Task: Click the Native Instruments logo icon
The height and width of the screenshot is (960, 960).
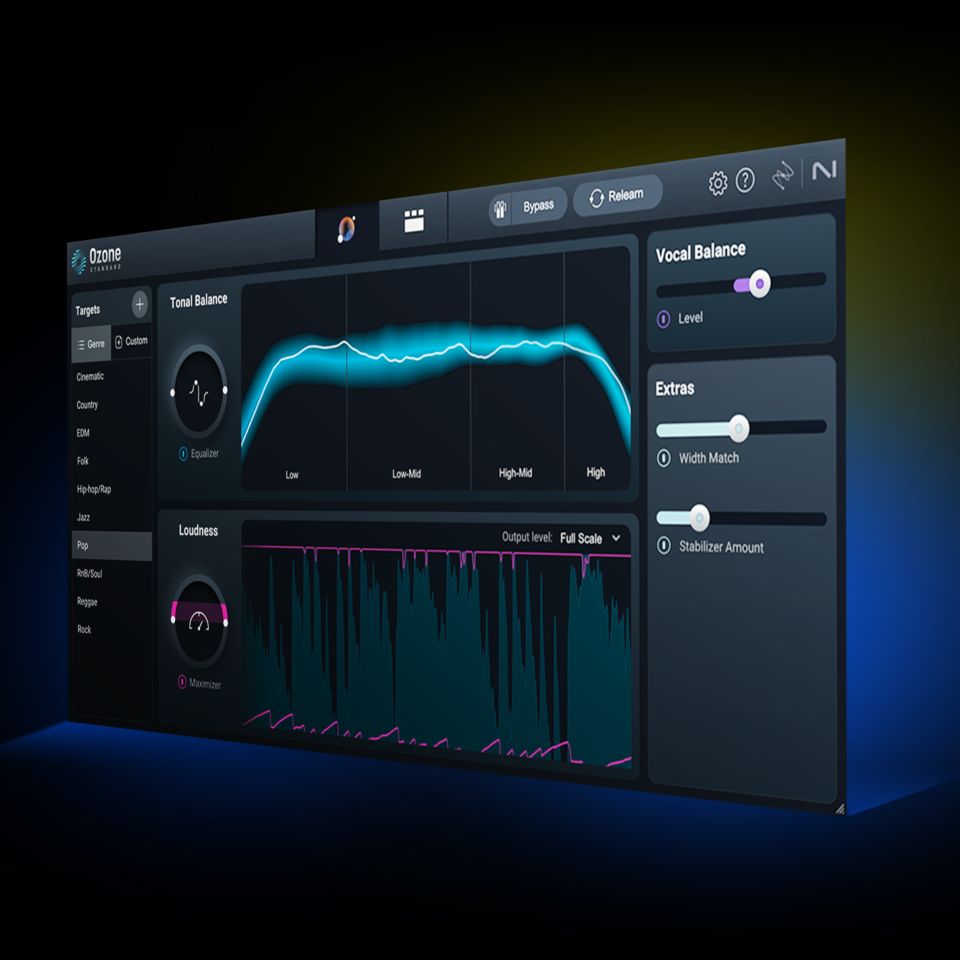Action: pyautogui.click(x=823, y=171)
